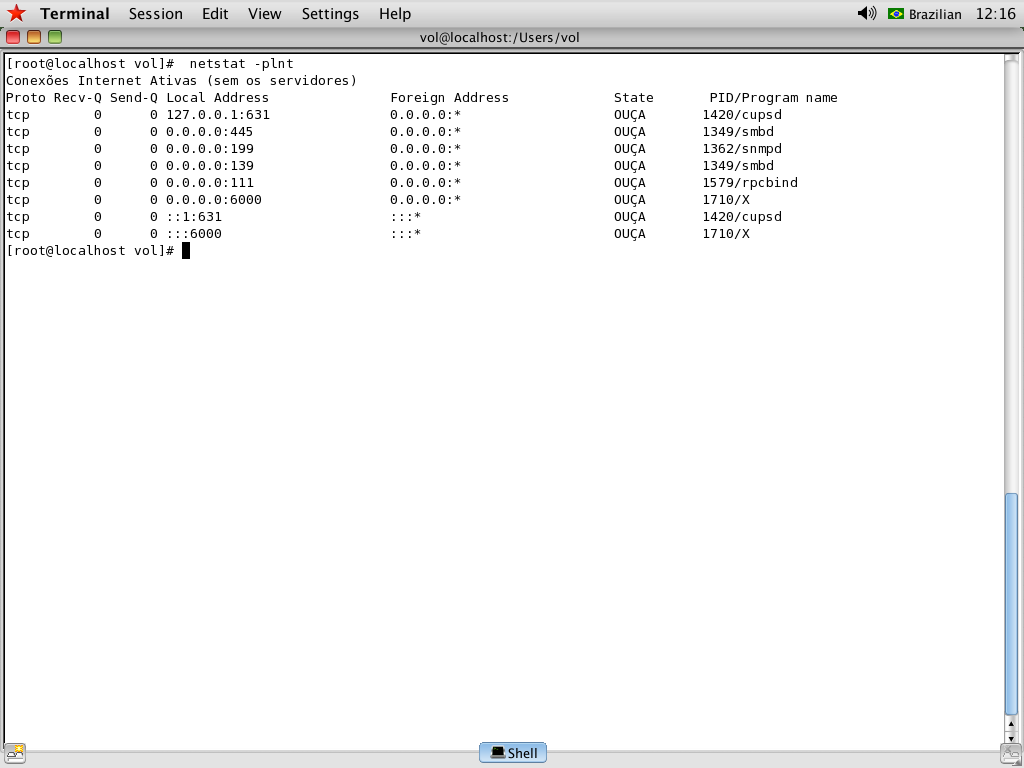
Task: Click the text '127.0.0.1:631'
Action: (217, 115)
